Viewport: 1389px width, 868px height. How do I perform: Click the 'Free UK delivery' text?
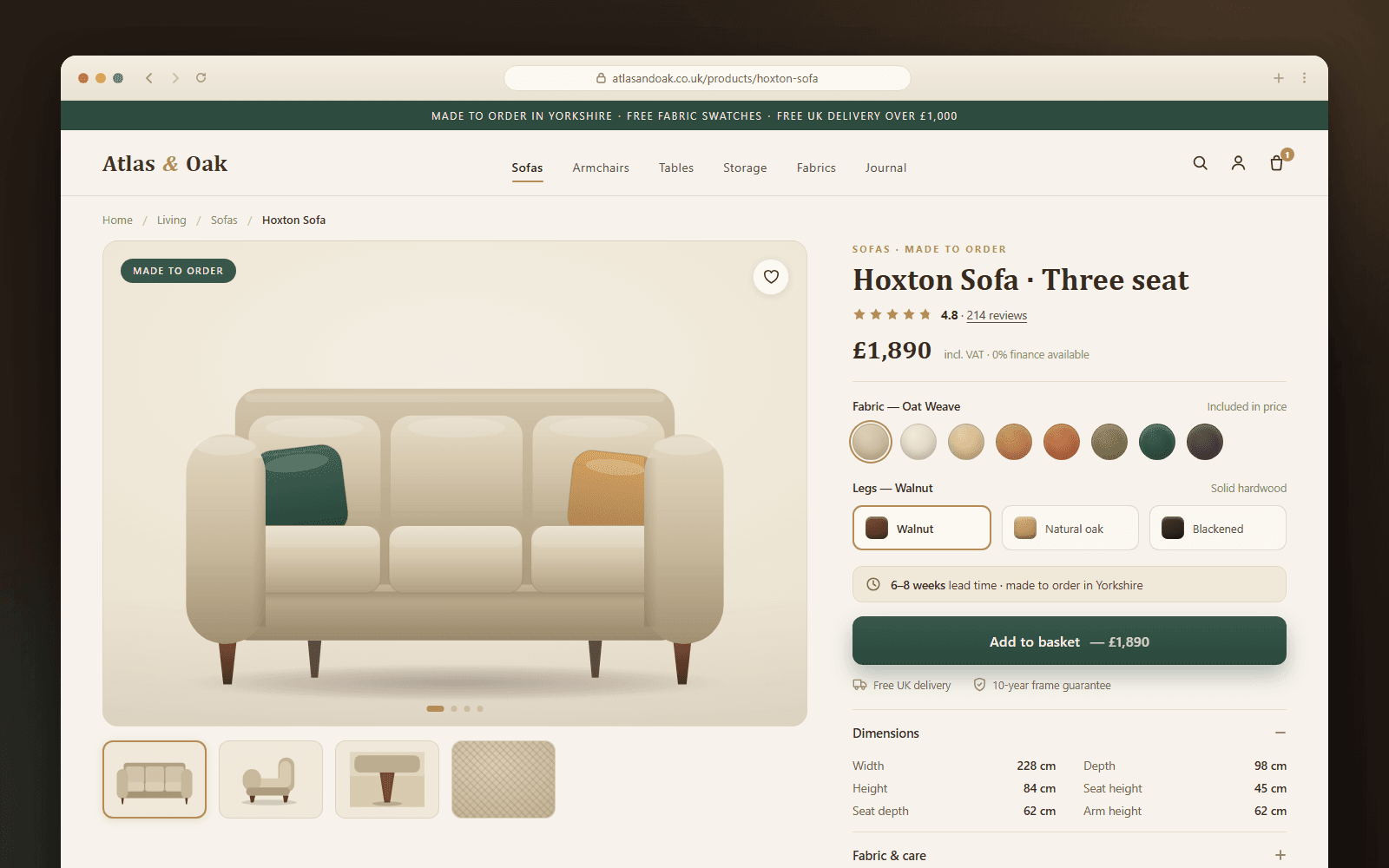click(x=912, y=685)
